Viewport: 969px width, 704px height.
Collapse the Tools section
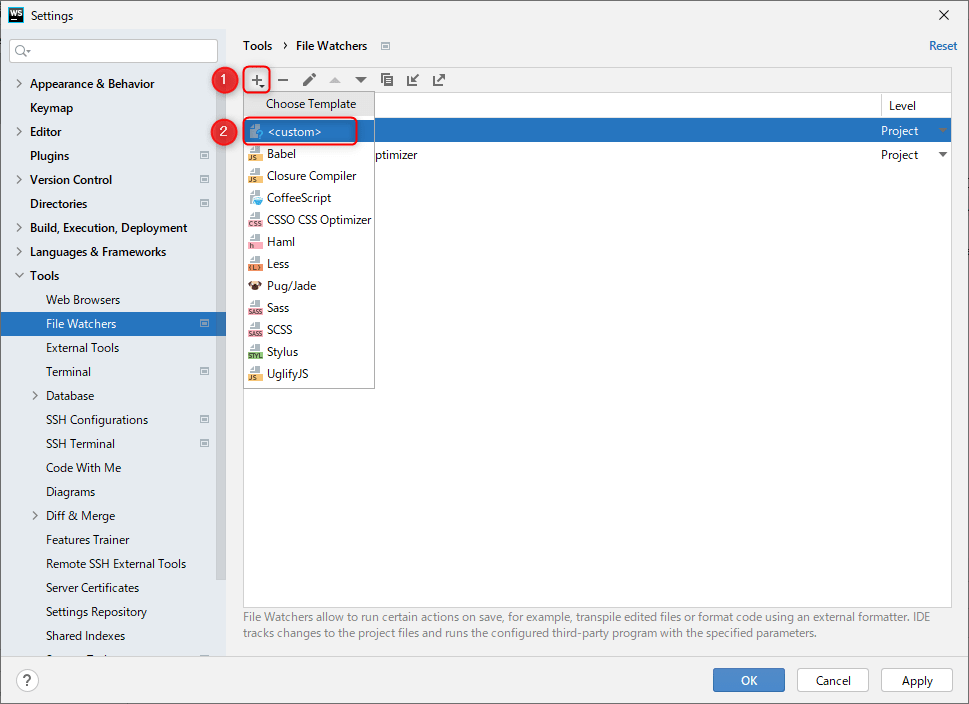point(19,275)
